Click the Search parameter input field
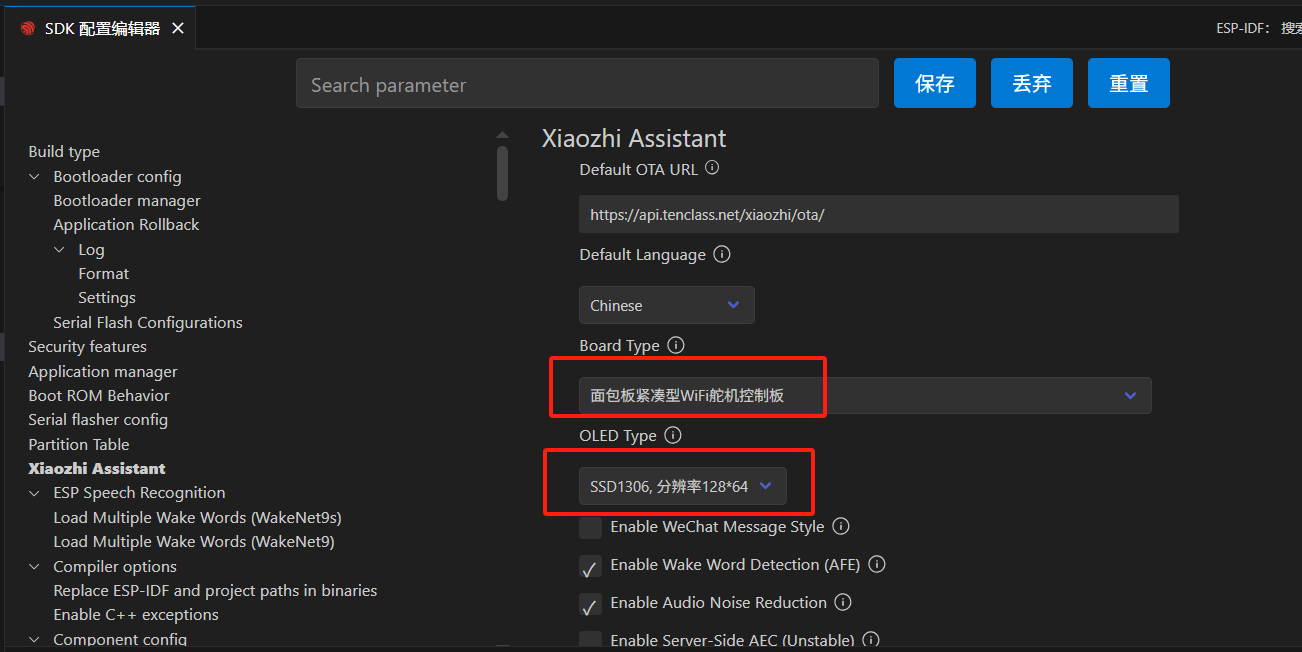 (x=586, y=85)
